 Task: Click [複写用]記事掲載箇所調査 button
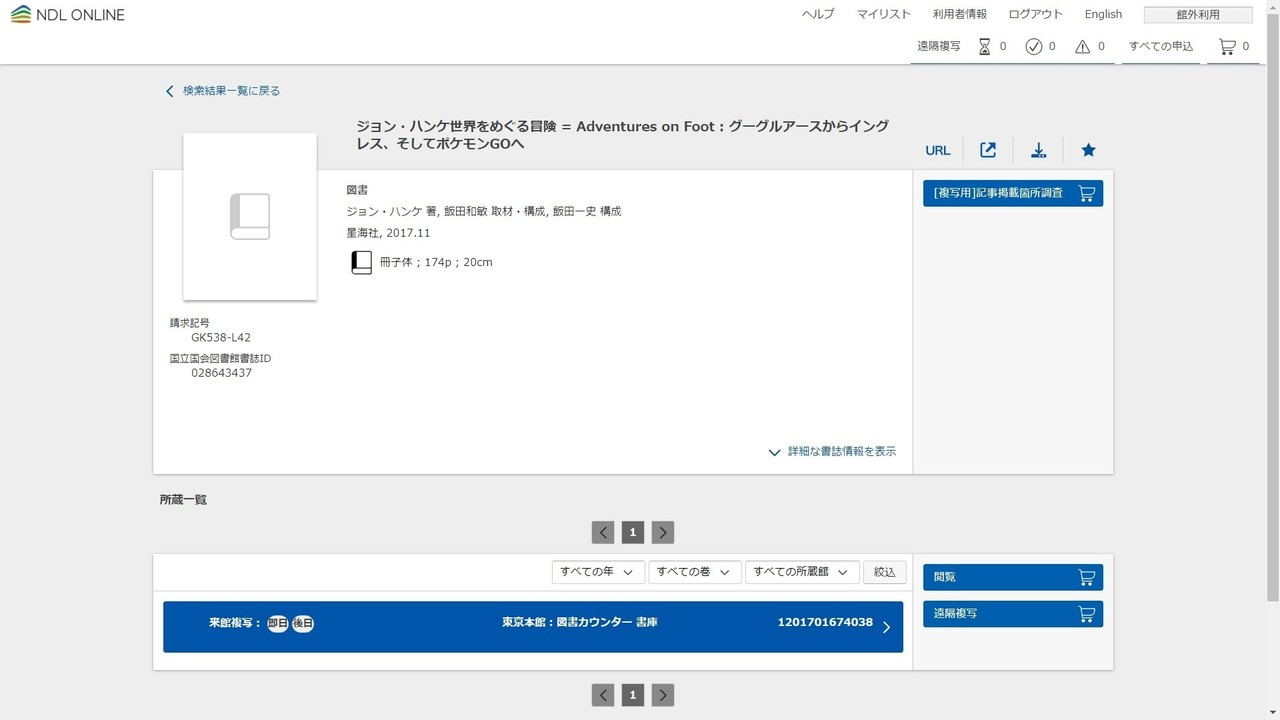click(1013, 193)
